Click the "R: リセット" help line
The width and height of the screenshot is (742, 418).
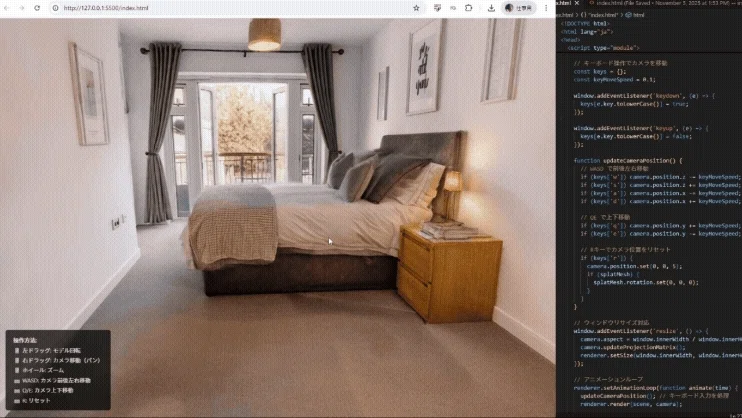(x=36, y=401)
